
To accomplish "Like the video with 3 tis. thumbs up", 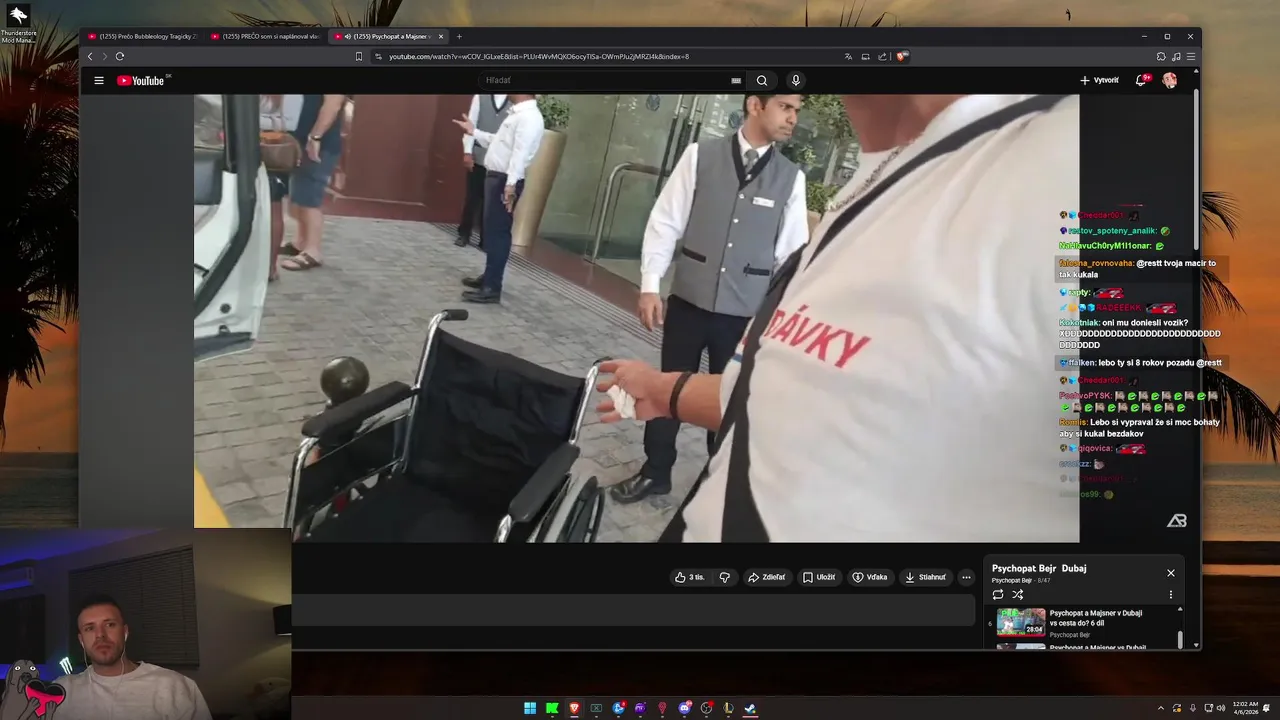I will click(689, 577).
